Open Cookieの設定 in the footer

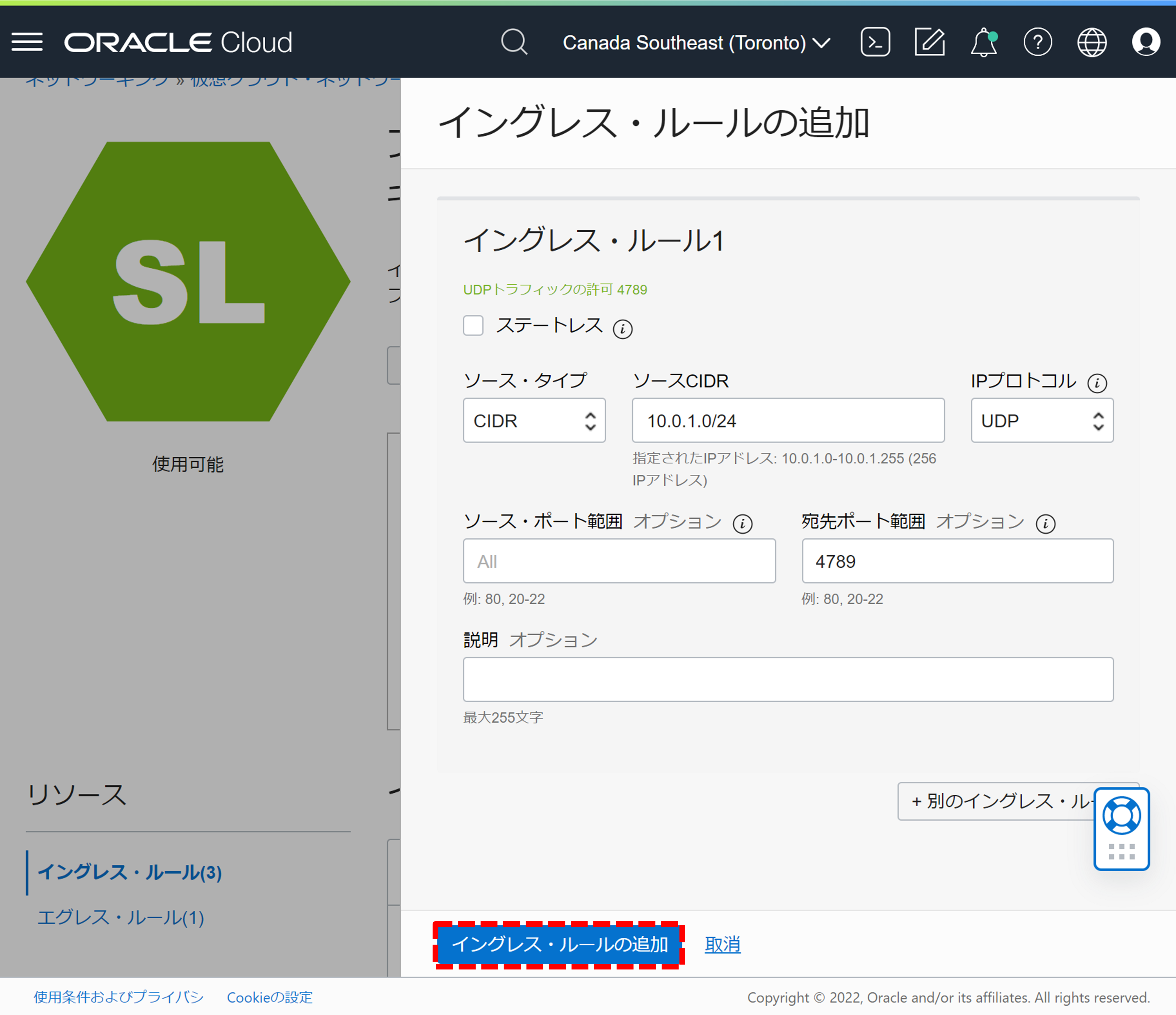click(x=269, y=997)
